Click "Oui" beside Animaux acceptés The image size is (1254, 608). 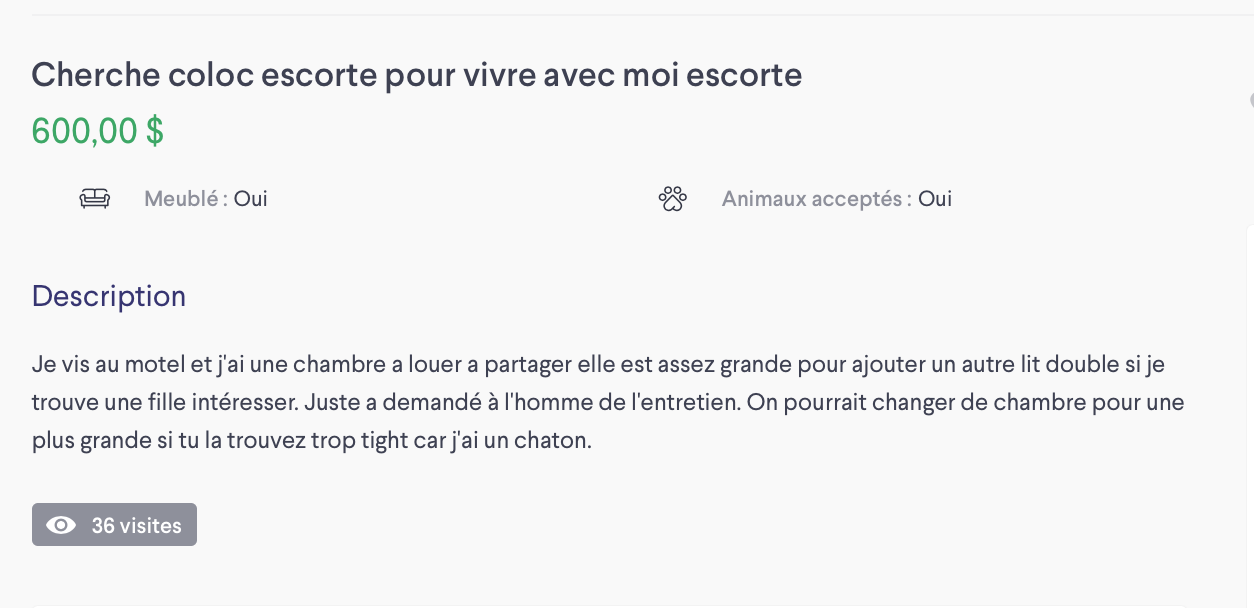(935, 199)
